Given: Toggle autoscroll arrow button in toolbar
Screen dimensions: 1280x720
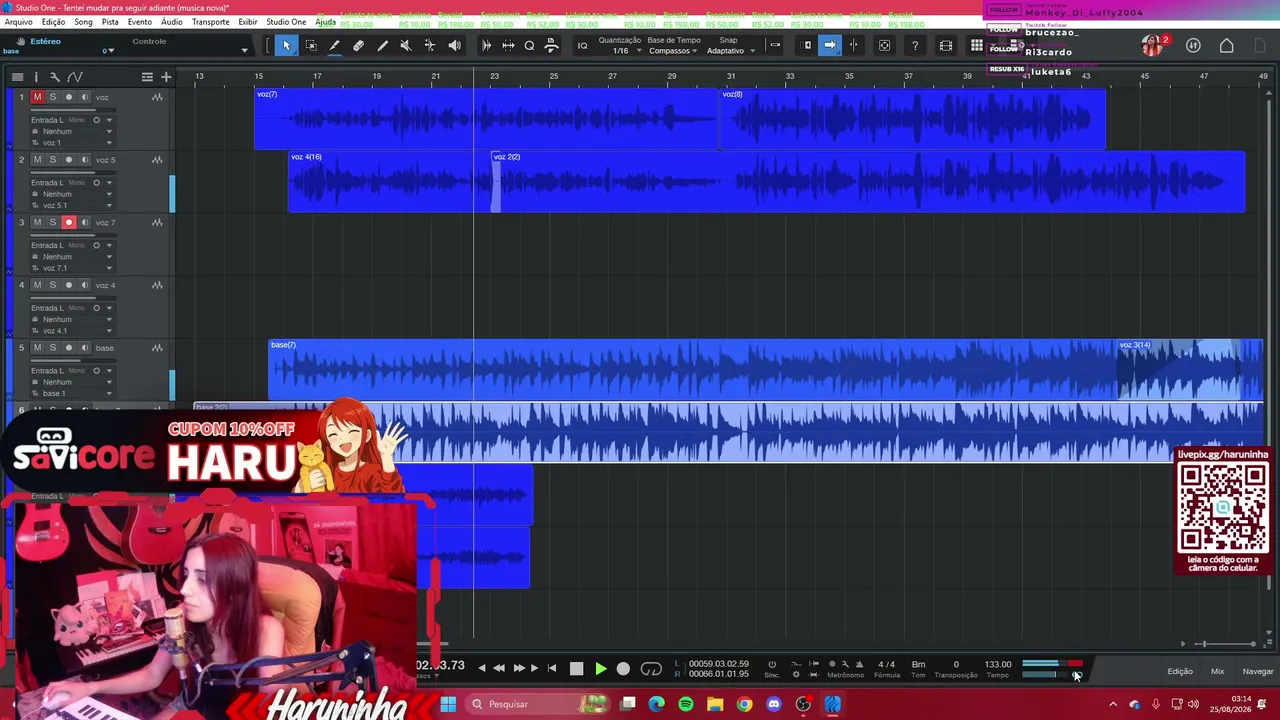Looking at the screenshot, I should pyautogui.click(x=829, y=45).
